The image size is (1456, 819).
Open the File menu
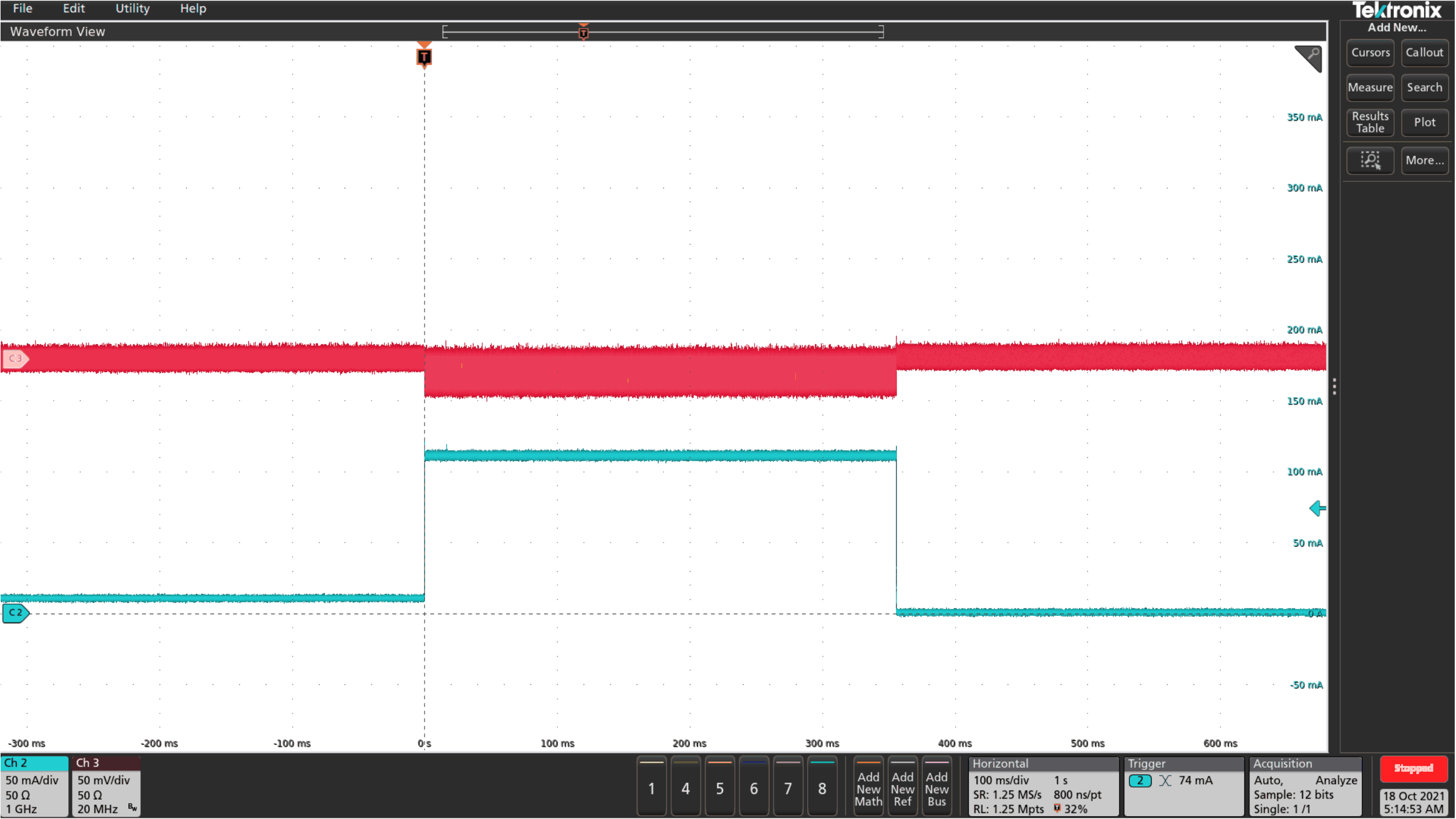[x=22, y=8]
